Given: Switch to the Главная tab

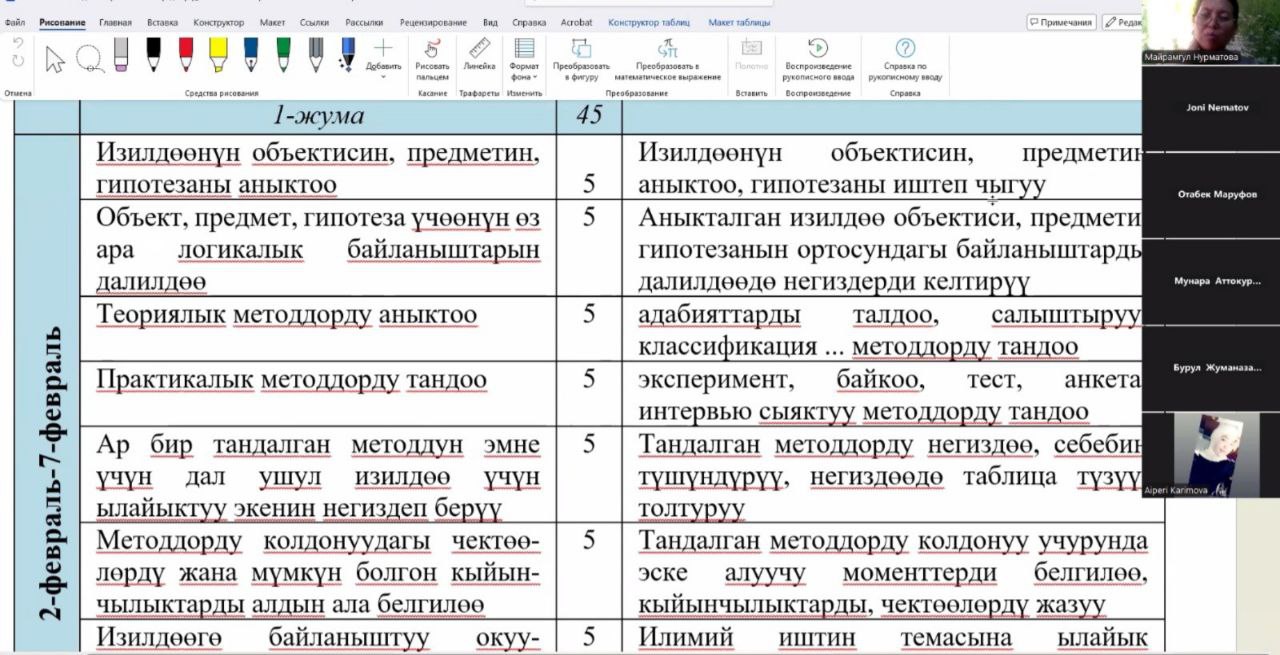Looking at the screenshot, I should point(115,22).
